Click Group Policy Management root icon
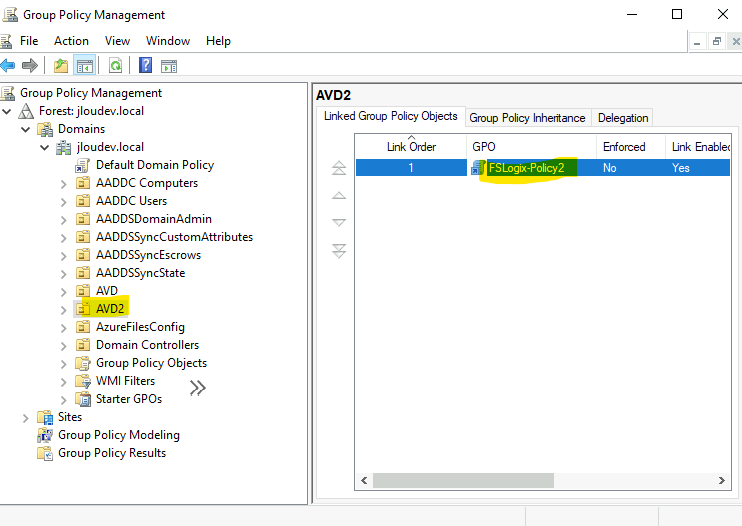This screenshot has width=742, height=526. 8,93
